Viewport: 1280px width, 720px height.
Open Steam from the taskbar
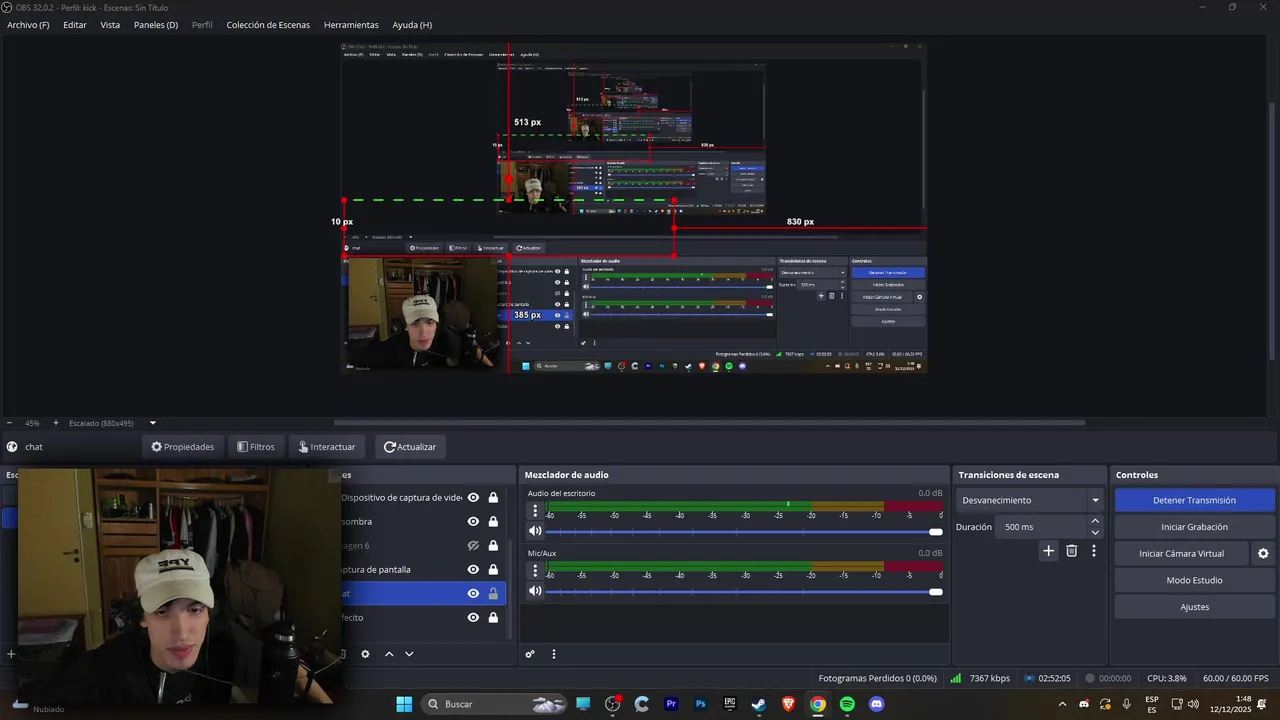759,704
